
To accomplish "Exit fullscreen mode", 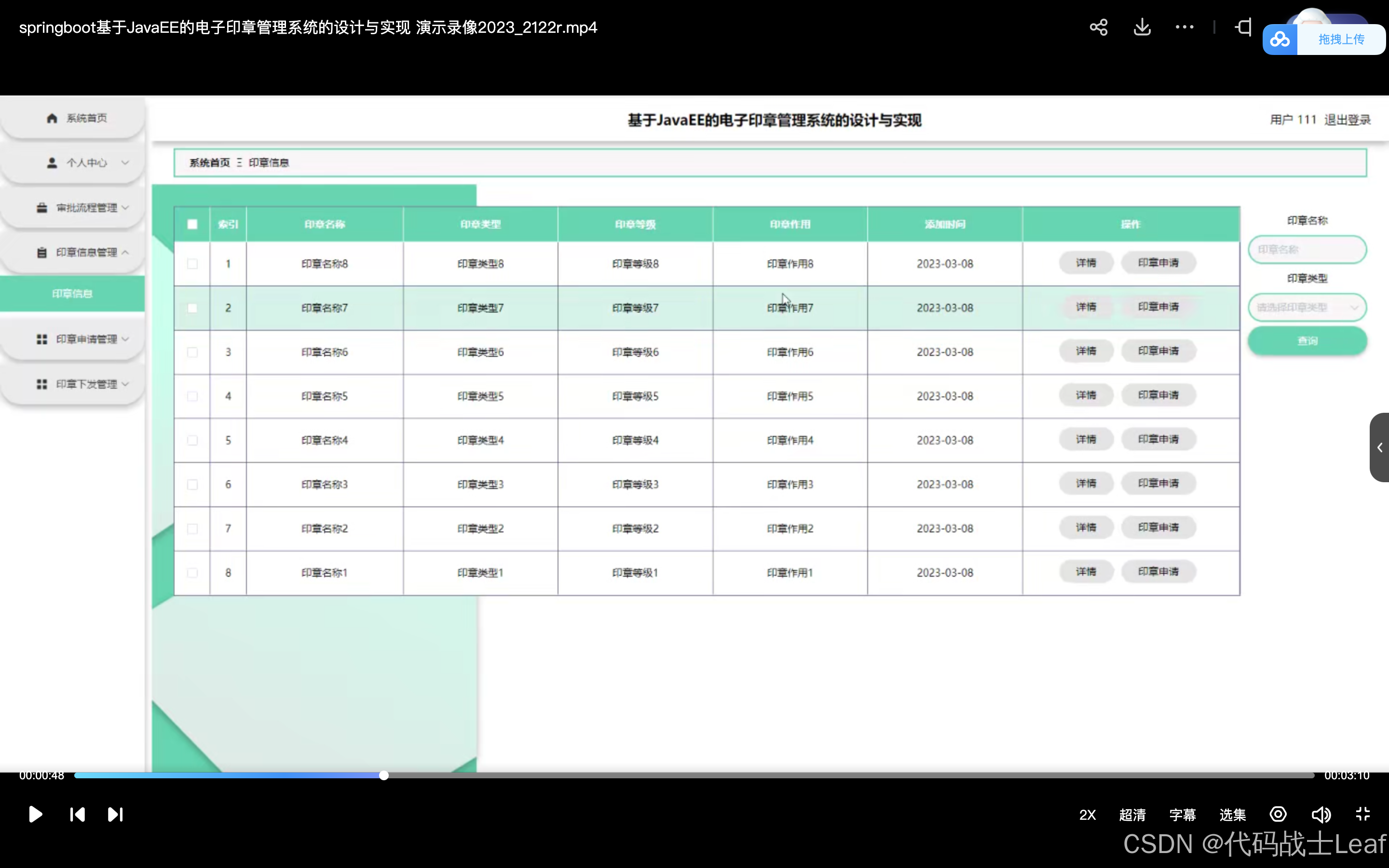I will pos(1362,814).
